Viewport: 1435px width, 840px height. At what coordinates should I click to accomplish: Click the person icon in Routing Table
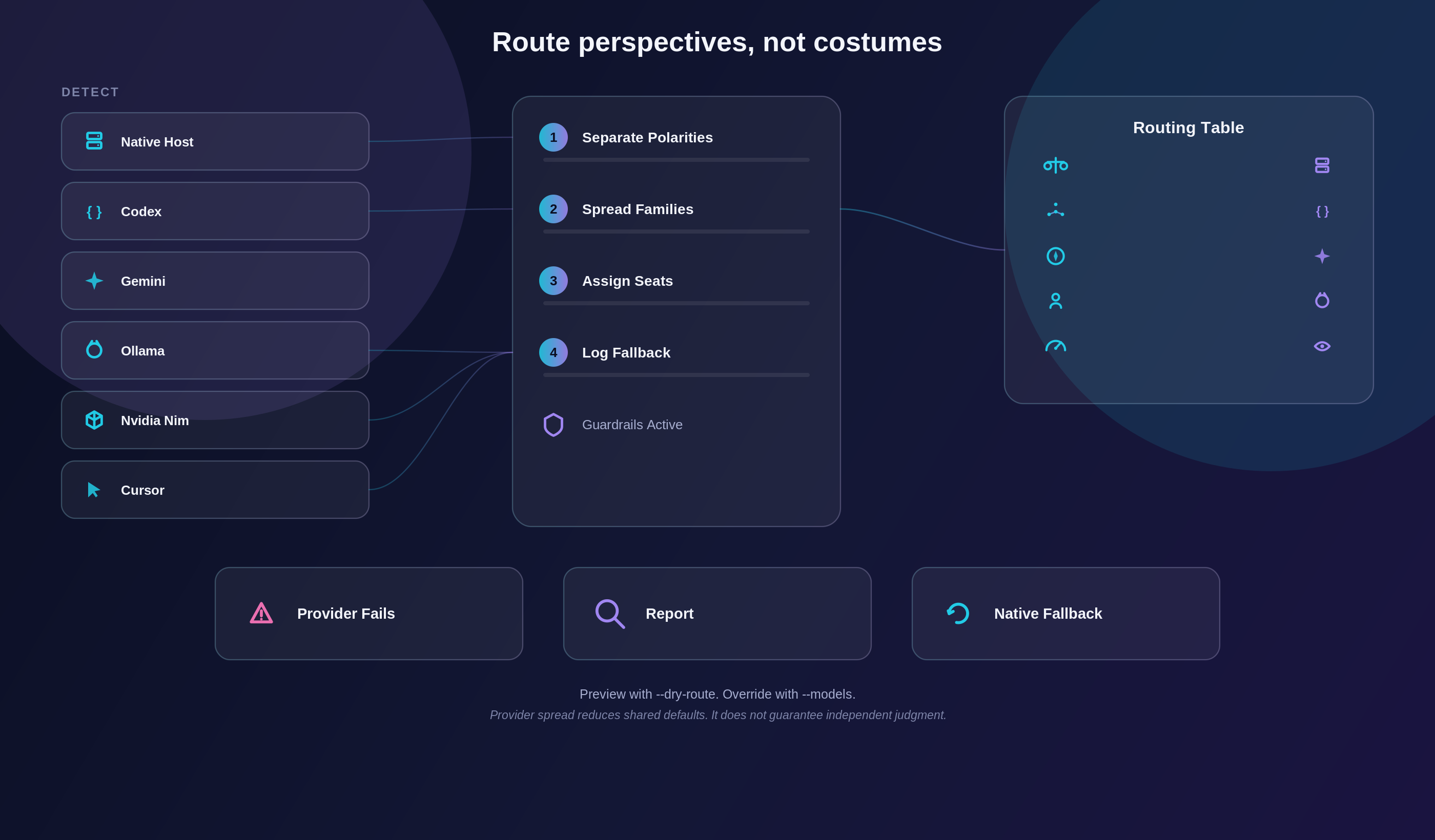[1055, 301]
